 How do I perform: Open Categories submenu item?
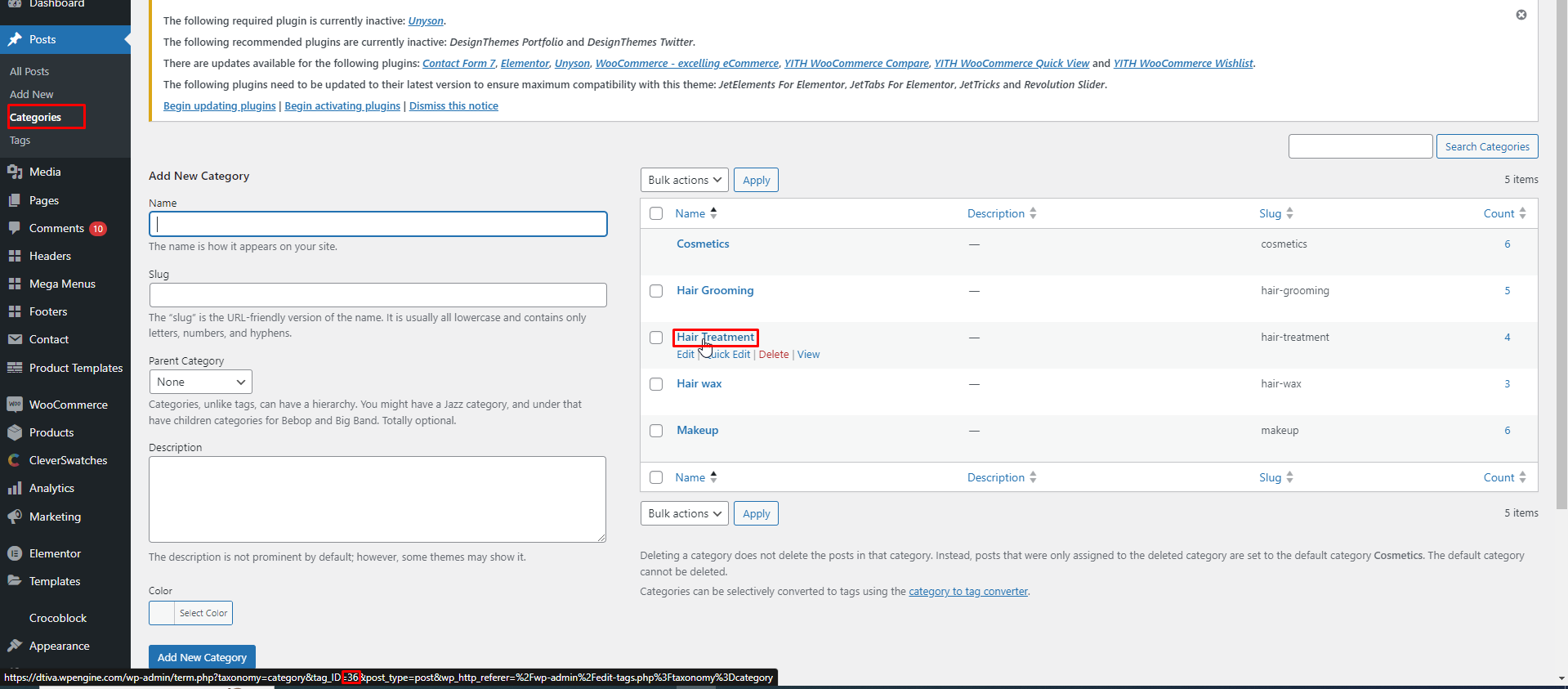[x=35, y=117]
